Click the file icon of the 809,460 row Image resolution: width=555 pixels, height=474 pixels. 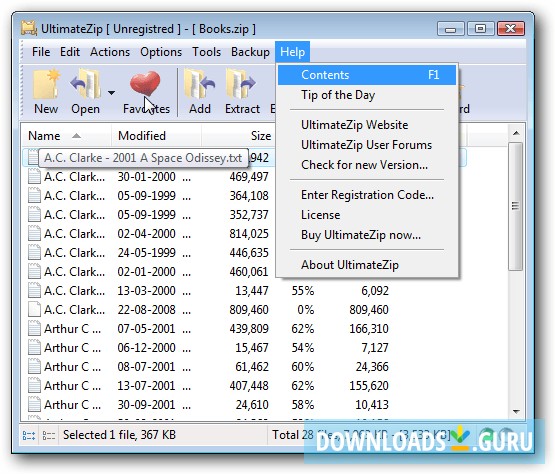[34, 309]
